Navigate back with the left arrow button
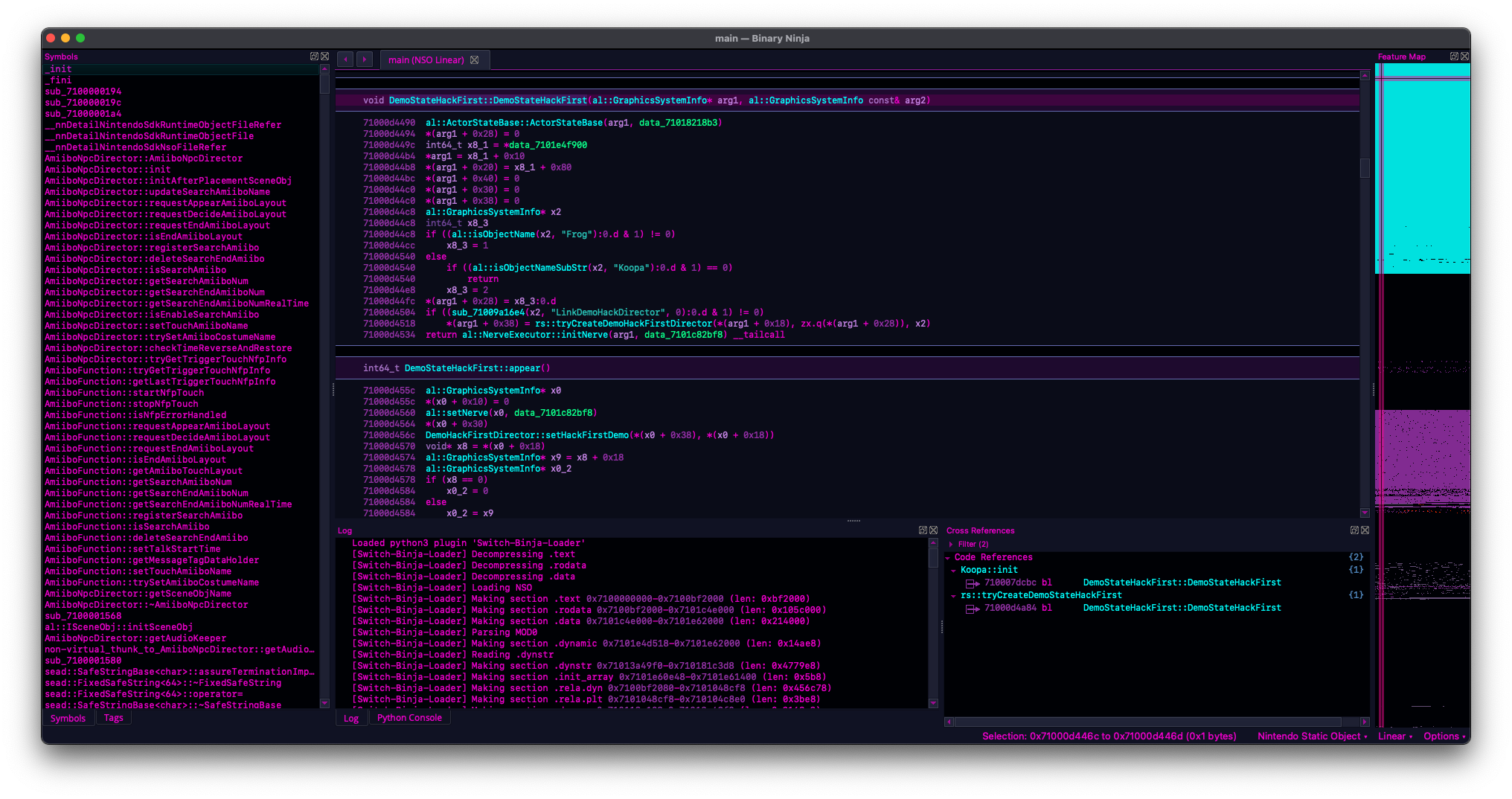The width and height of the screenshot is (1512, 799). click(x=346, y=60)
